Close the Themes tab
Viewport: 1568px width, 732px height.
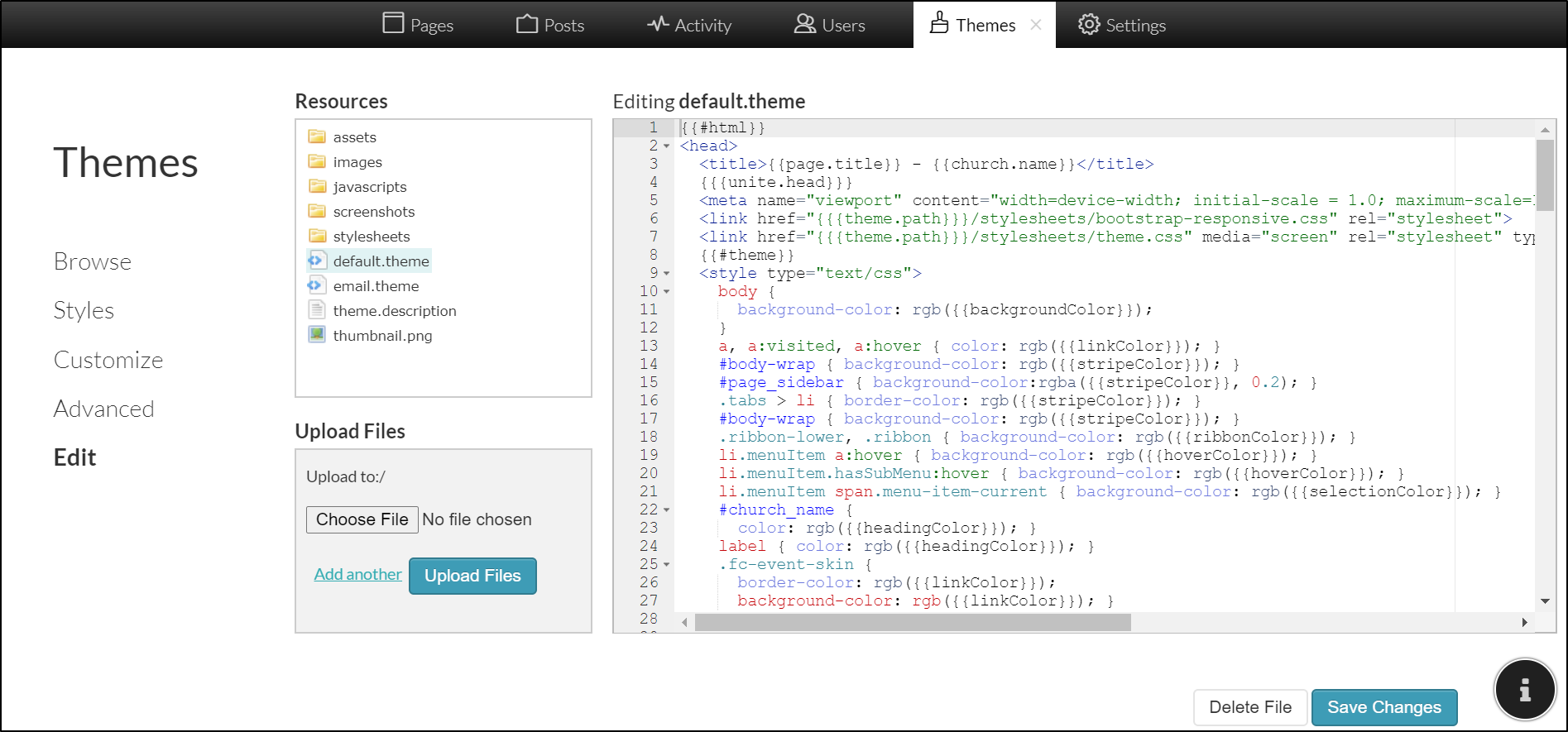(1036, 25)
